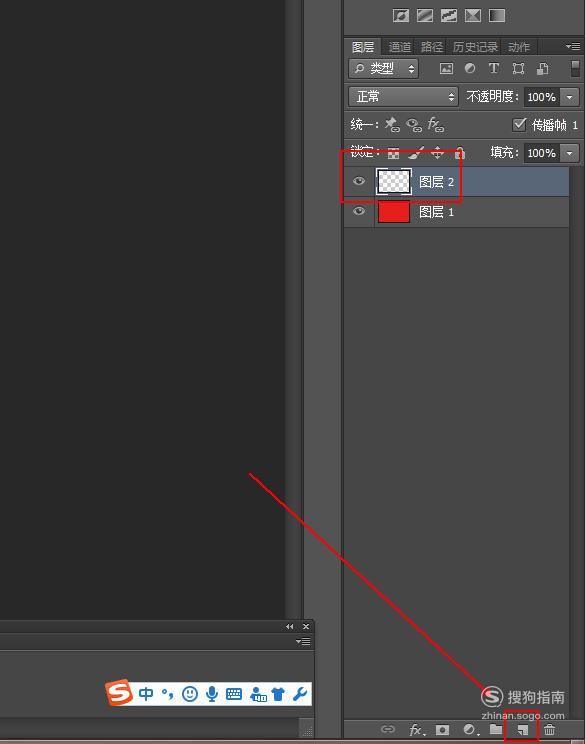This screenshot has height=744, width=585.
Task: Delete layer with the trash icon
Action: 549,729
